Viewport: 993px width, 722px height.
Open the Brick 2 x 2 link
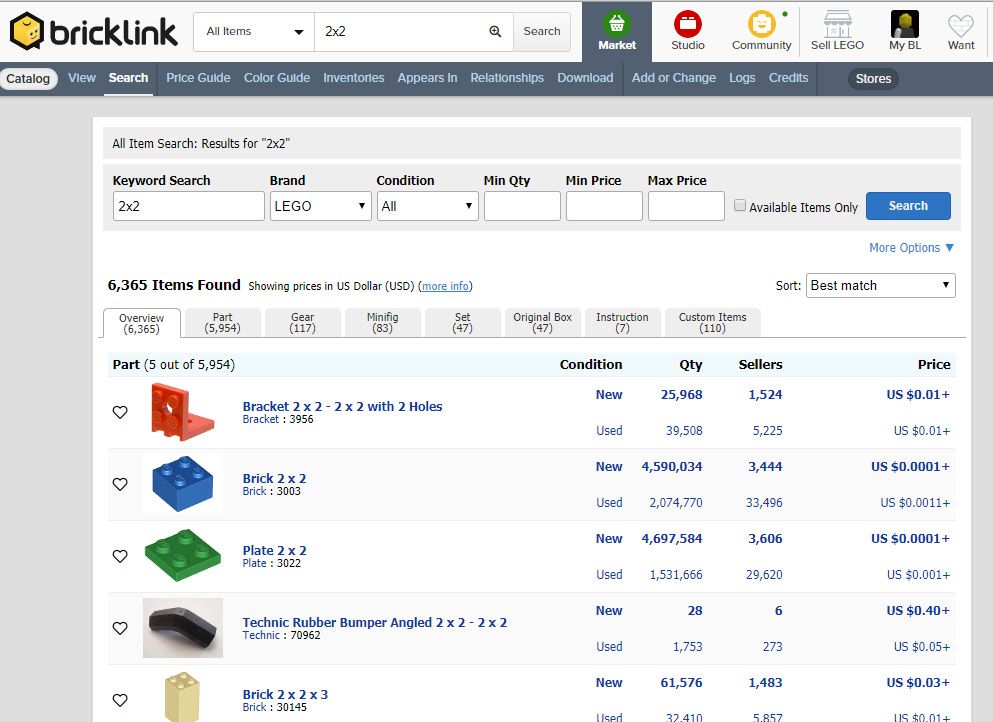click(274, 479)
